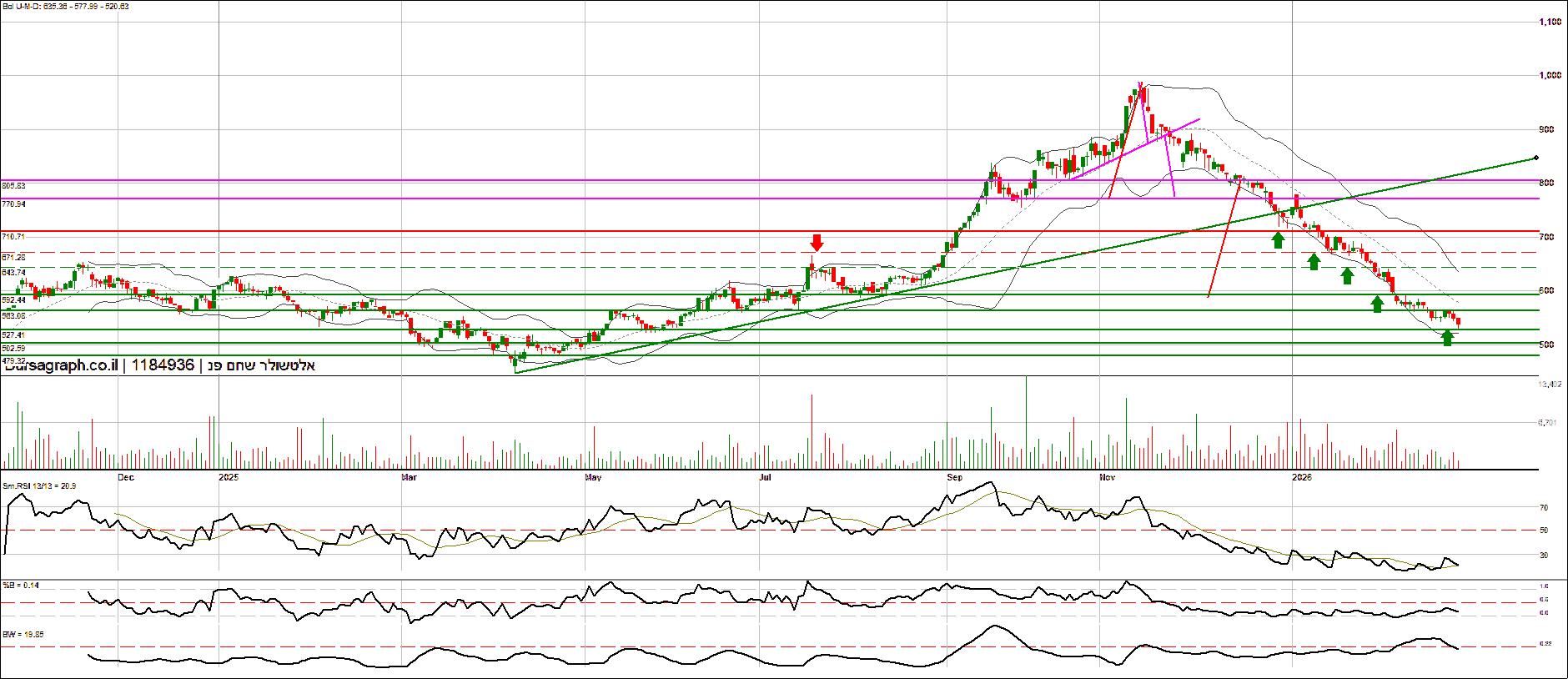The width and height of the screenshot is (1568, 679).
Task: Click the 527.41 support level label
Action: pyautogui.click(x=13, y=335)
